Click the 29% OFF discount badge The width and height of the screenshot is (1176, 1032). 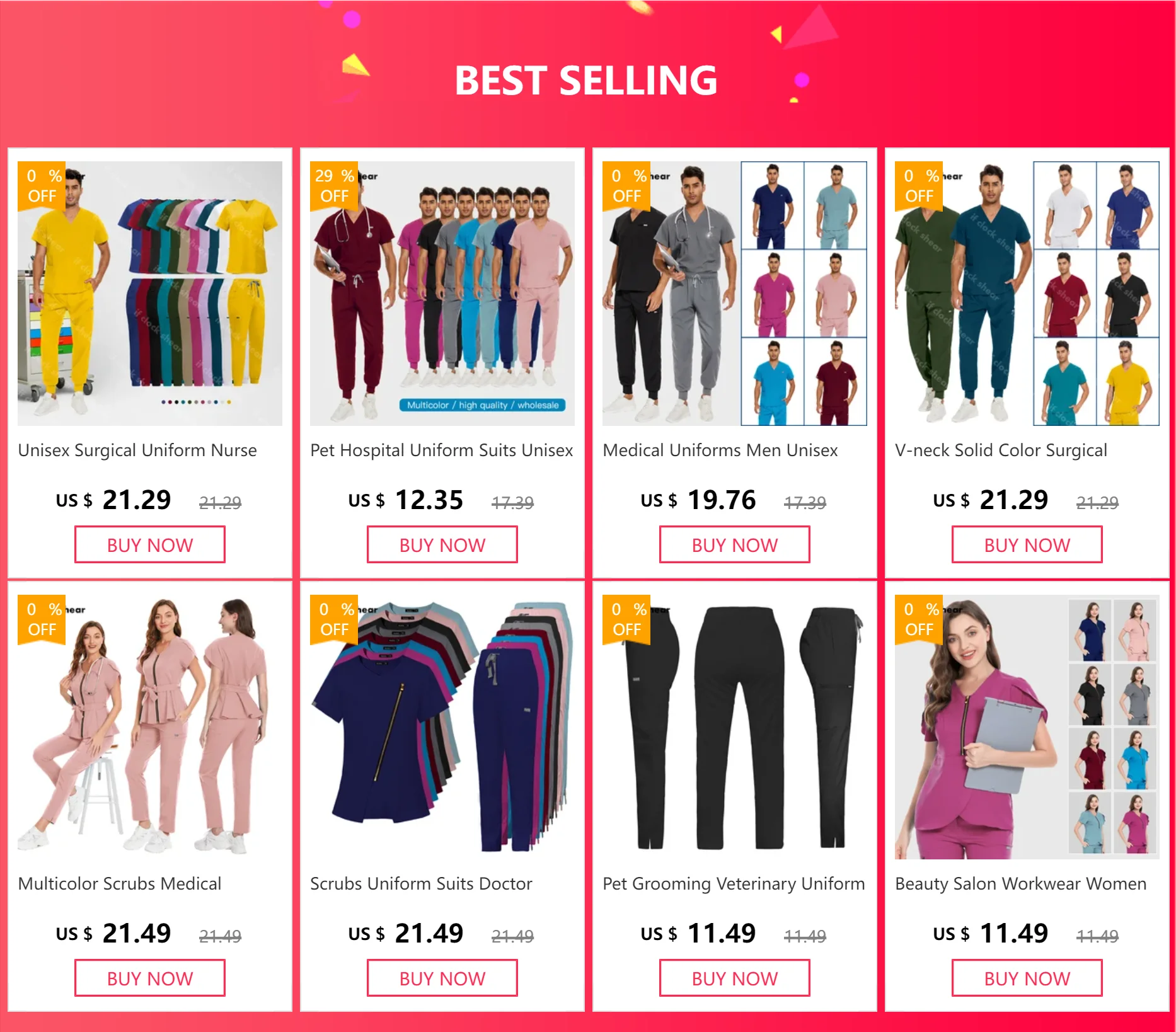tap(334, 185)
